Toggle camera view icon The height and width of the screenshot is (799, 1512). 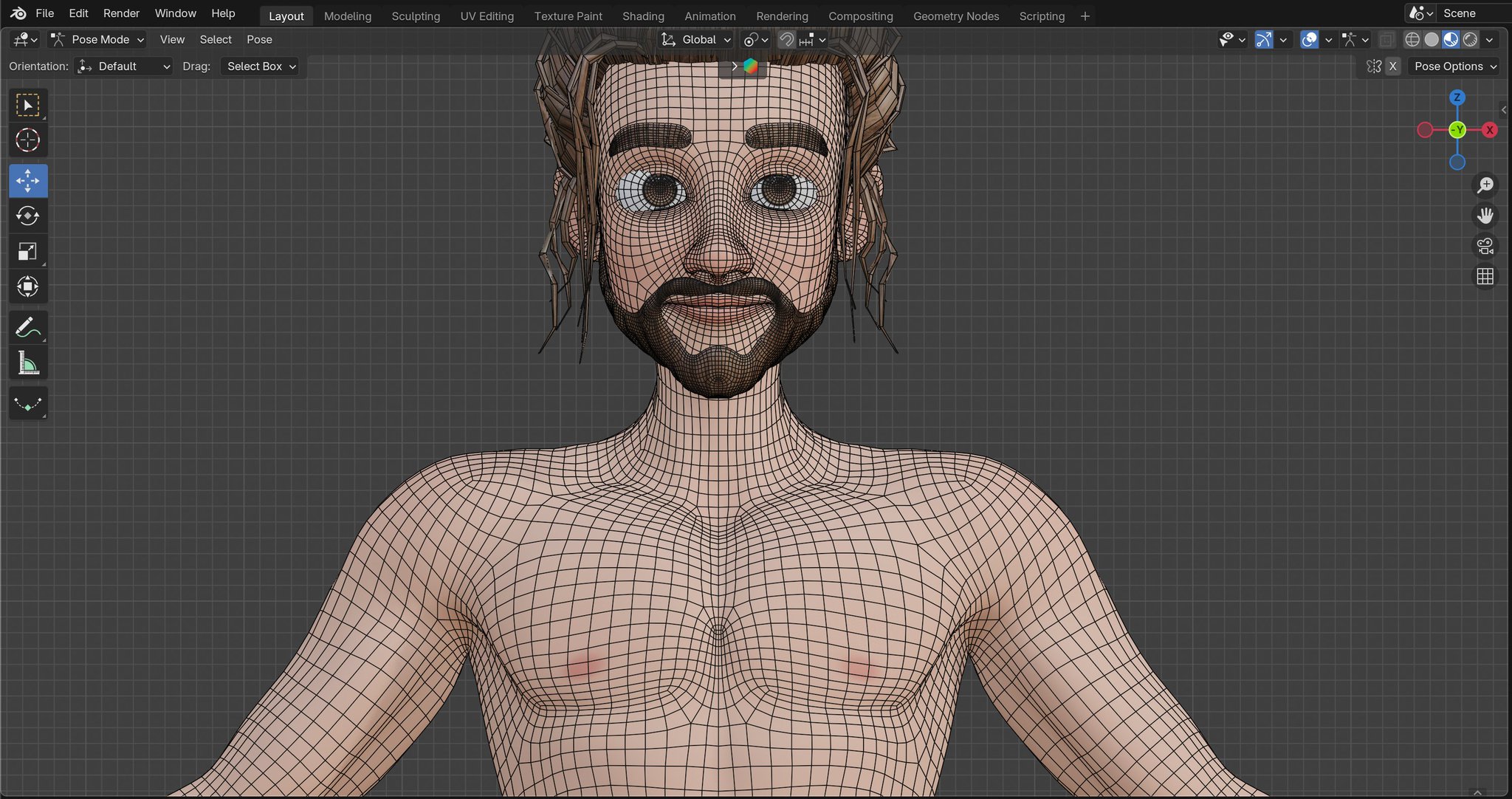[x=1485, y=246]
